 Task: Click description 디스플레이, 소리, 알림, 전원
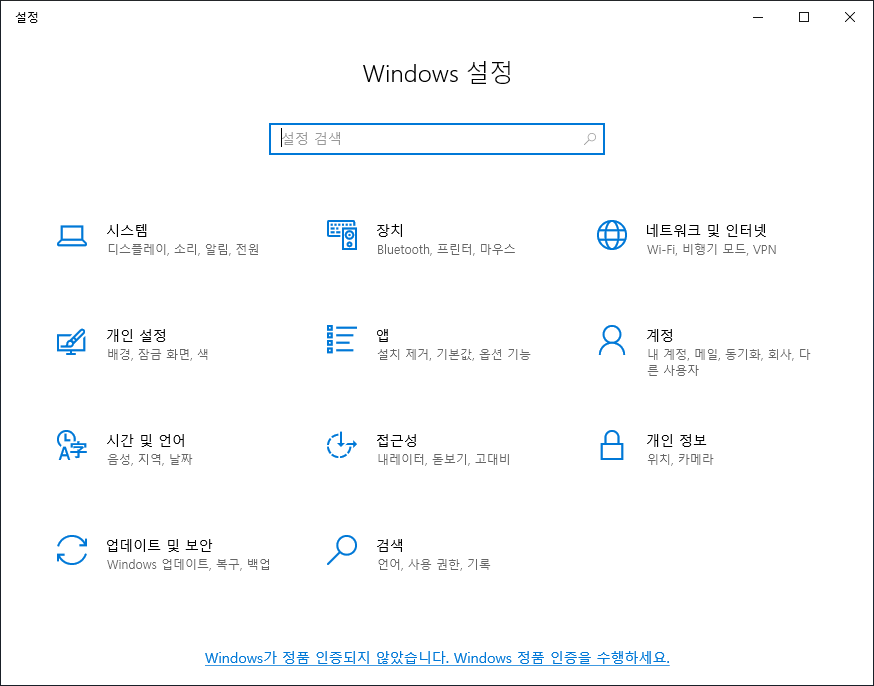(183, 249)
